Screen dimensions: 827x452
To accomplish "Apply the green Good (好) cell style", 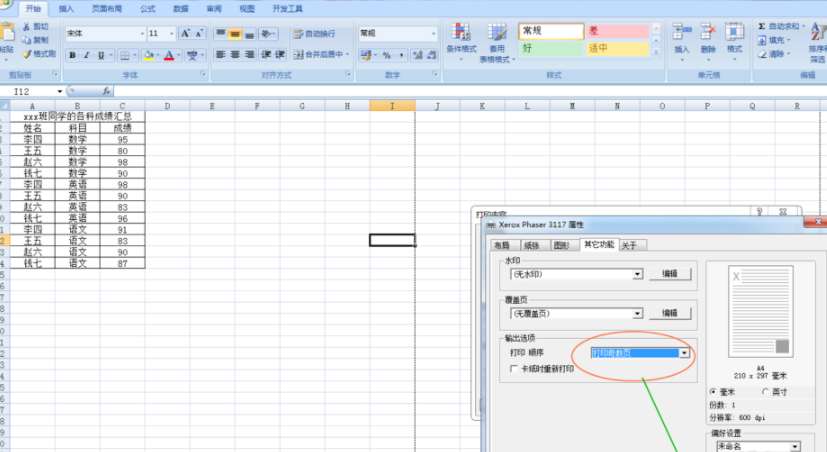I will [551, 49].
